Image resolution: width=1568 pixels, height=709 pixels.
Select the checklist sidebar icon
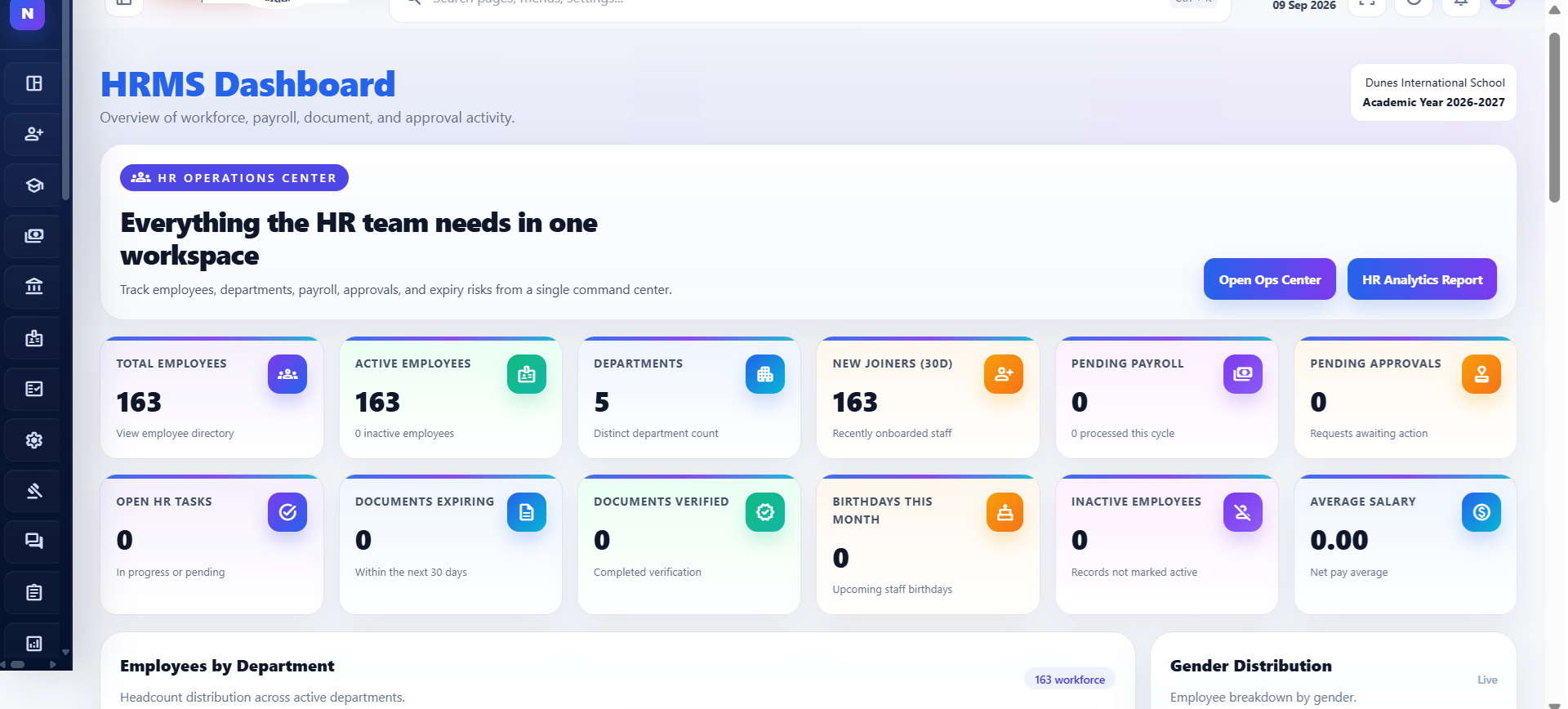(x=34, y=389)
